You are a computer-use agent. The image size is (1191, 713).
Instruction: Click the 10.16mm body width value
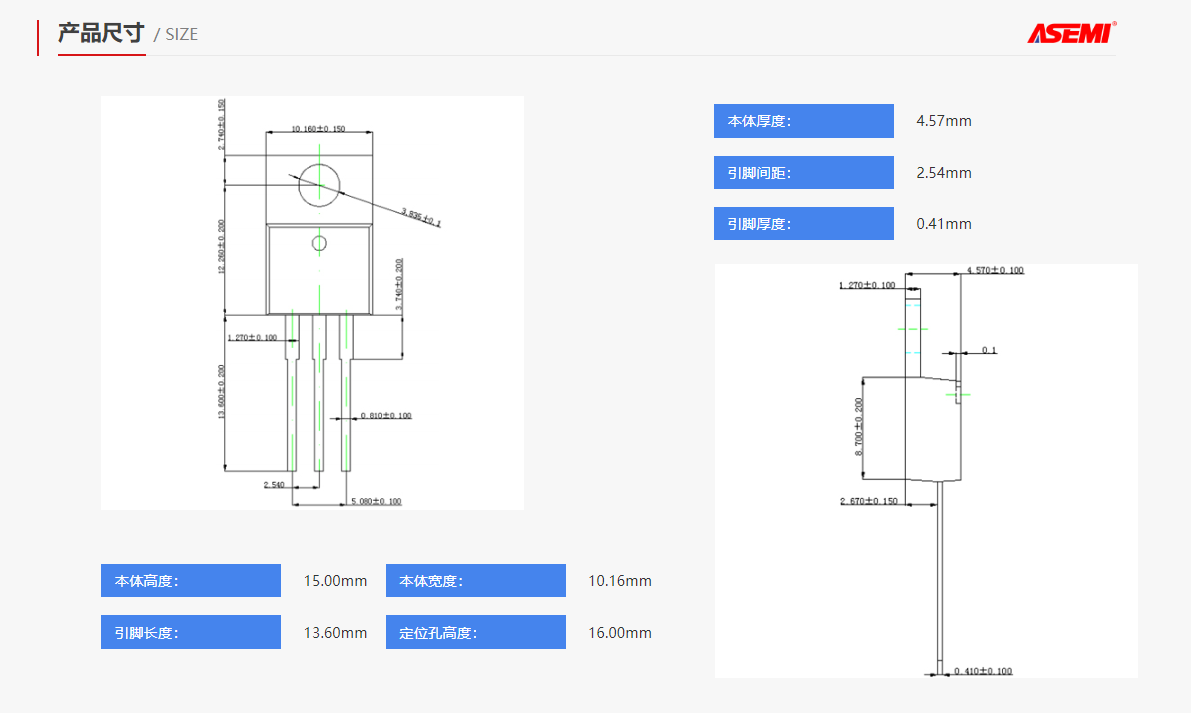coord(619,581)
